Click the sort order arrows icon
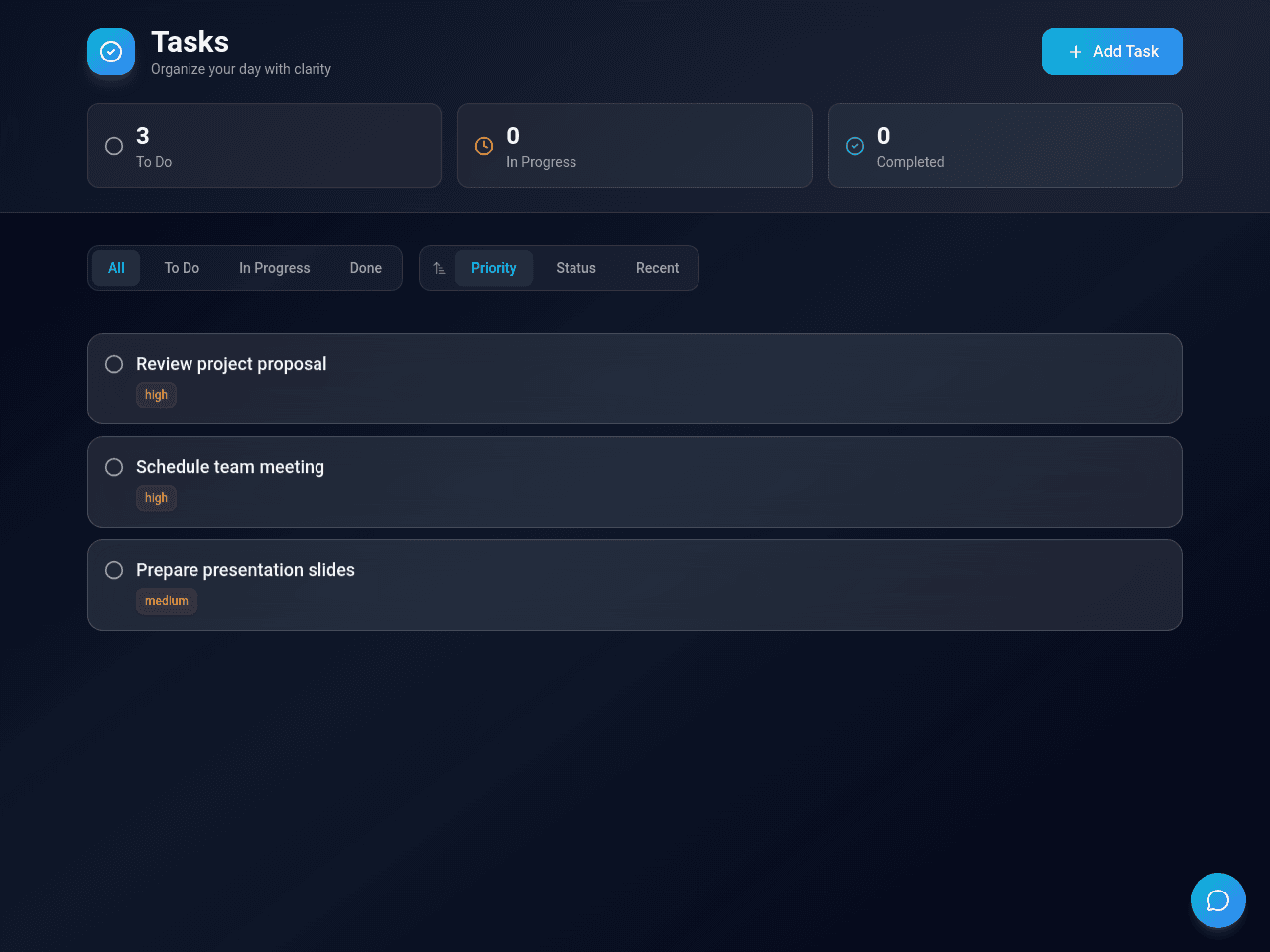 click(440, 268)
